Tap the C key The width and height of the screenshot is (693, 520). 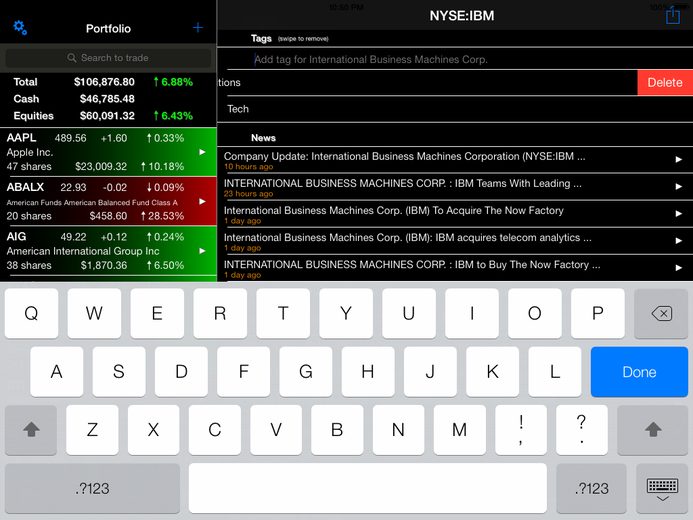pos(215,429)
